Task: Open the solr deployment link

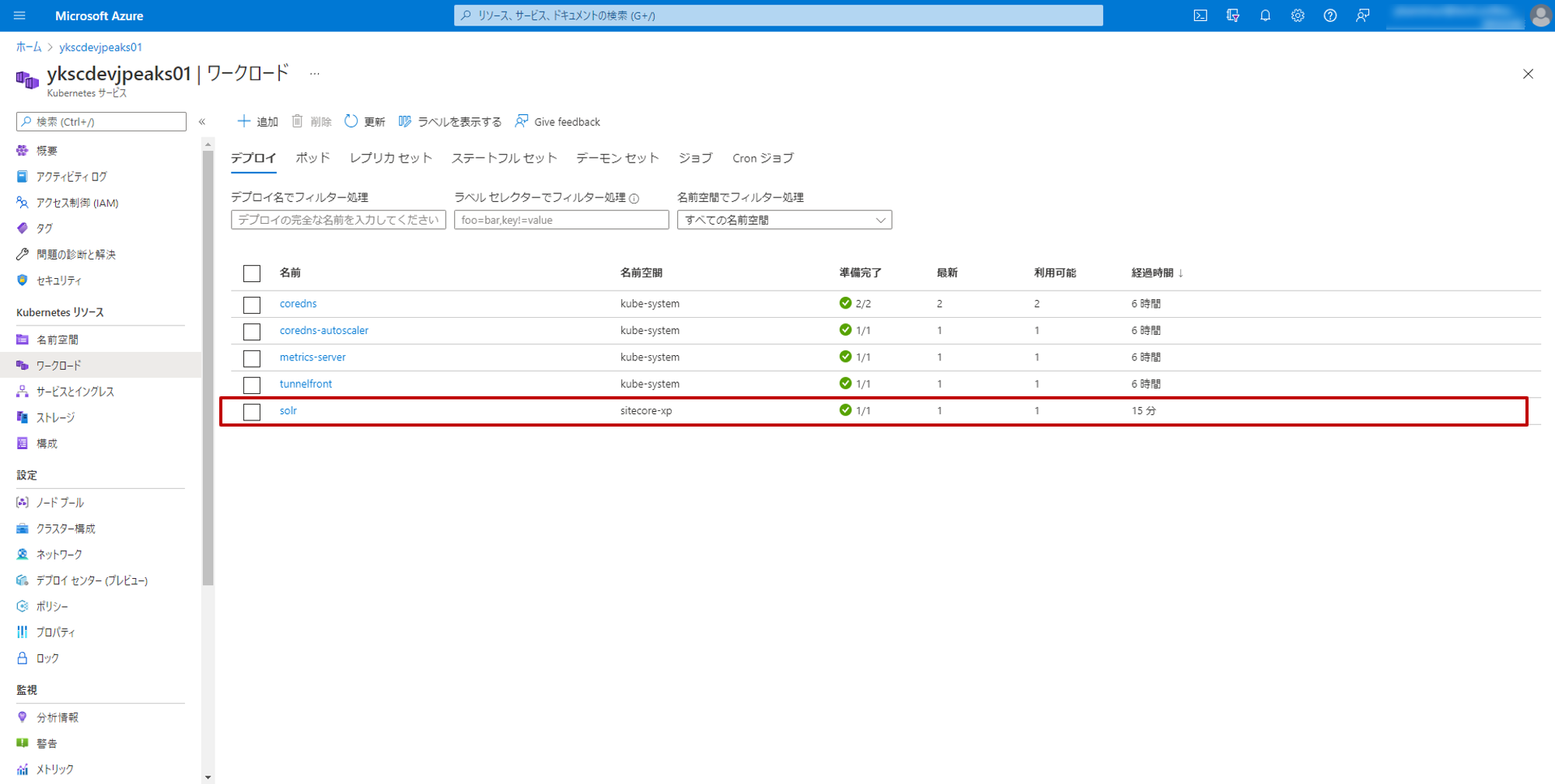Action: pyautogui.click(x=288, y=410)
